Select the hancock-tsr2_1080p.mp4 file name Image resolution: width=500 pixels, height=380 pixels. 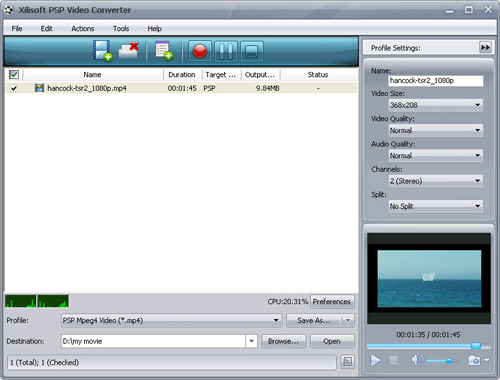(87, 88)
